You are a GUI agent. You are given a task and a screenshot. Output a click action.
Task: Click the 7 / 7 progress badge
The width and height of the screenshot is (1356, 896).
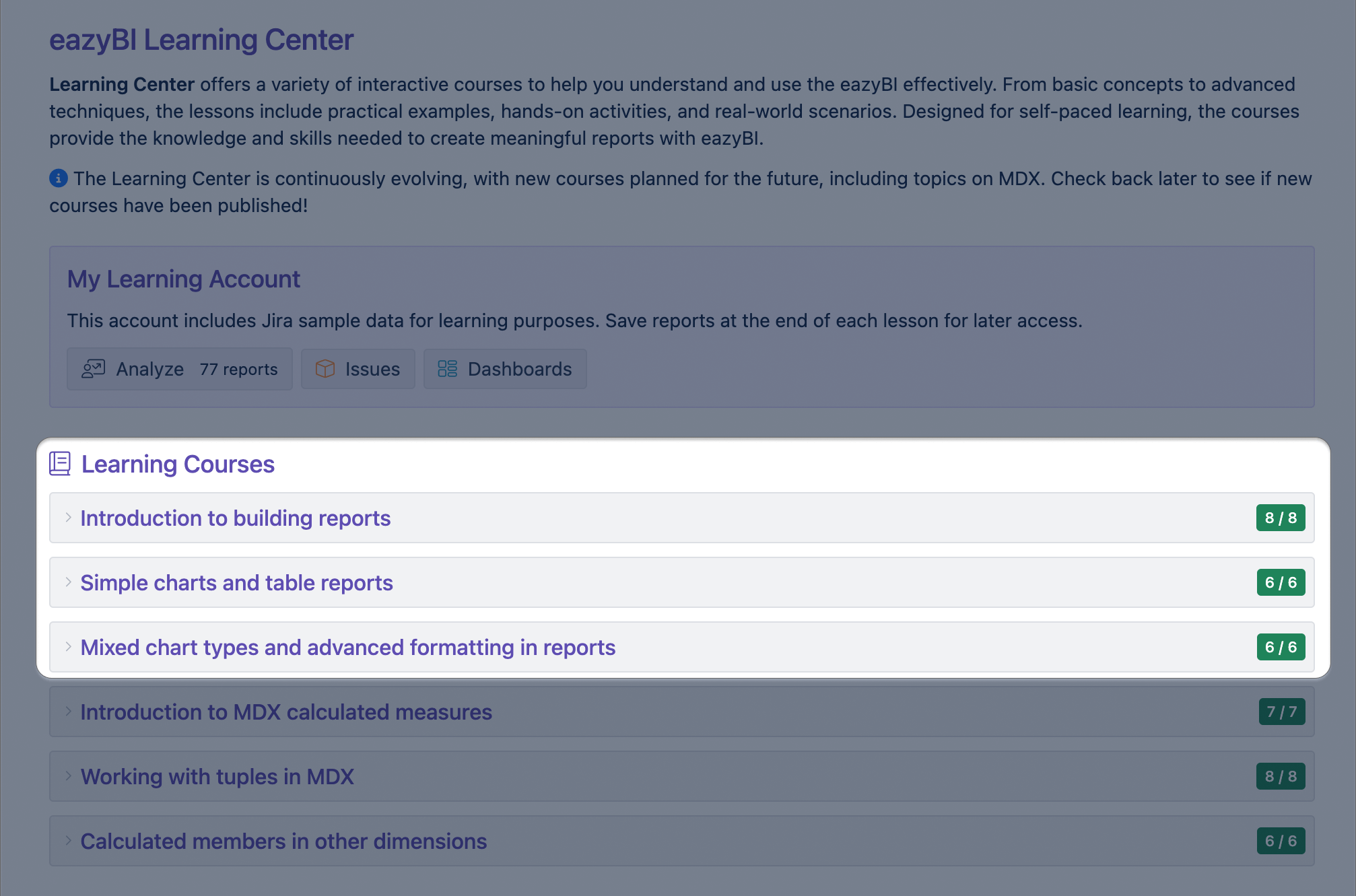coord(1281,712)
